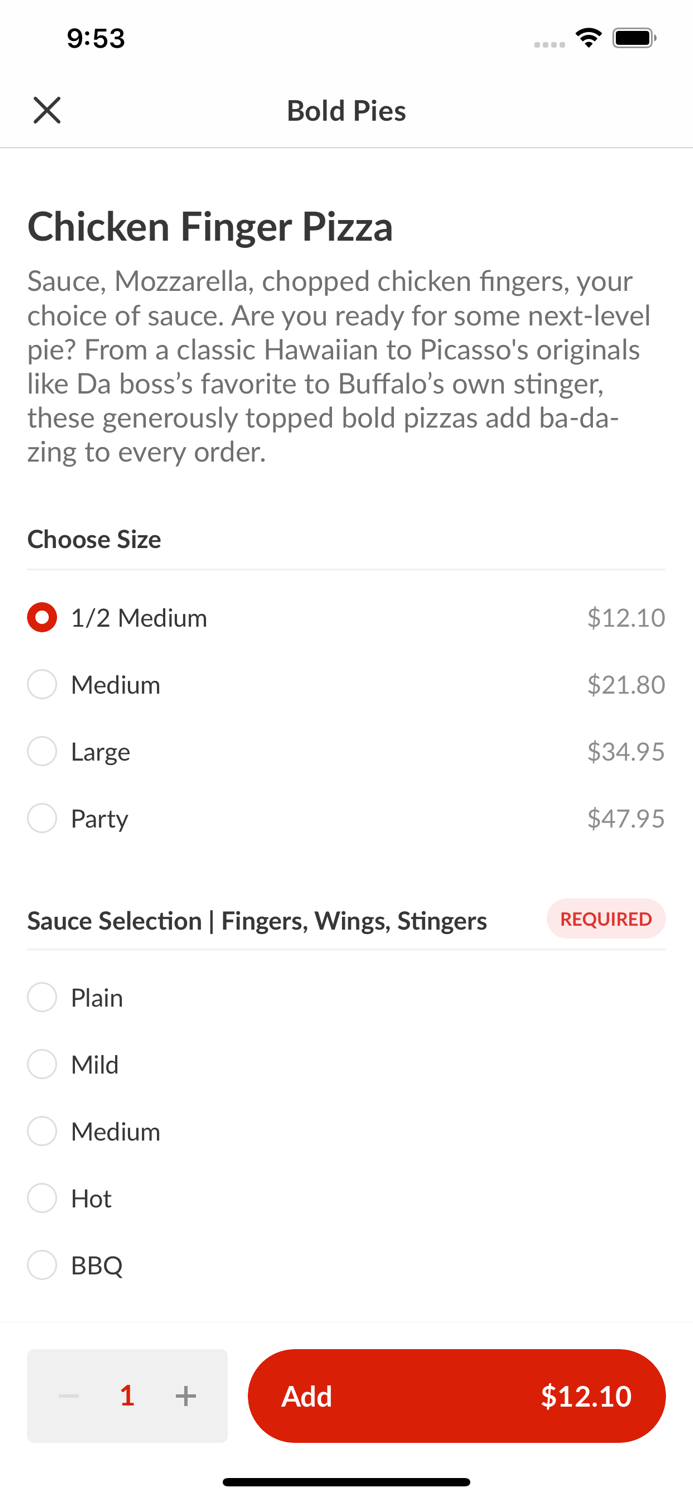Tap the quantity count showing 1
Viewport: 693px width, 1500px height.
[127, 1396]
